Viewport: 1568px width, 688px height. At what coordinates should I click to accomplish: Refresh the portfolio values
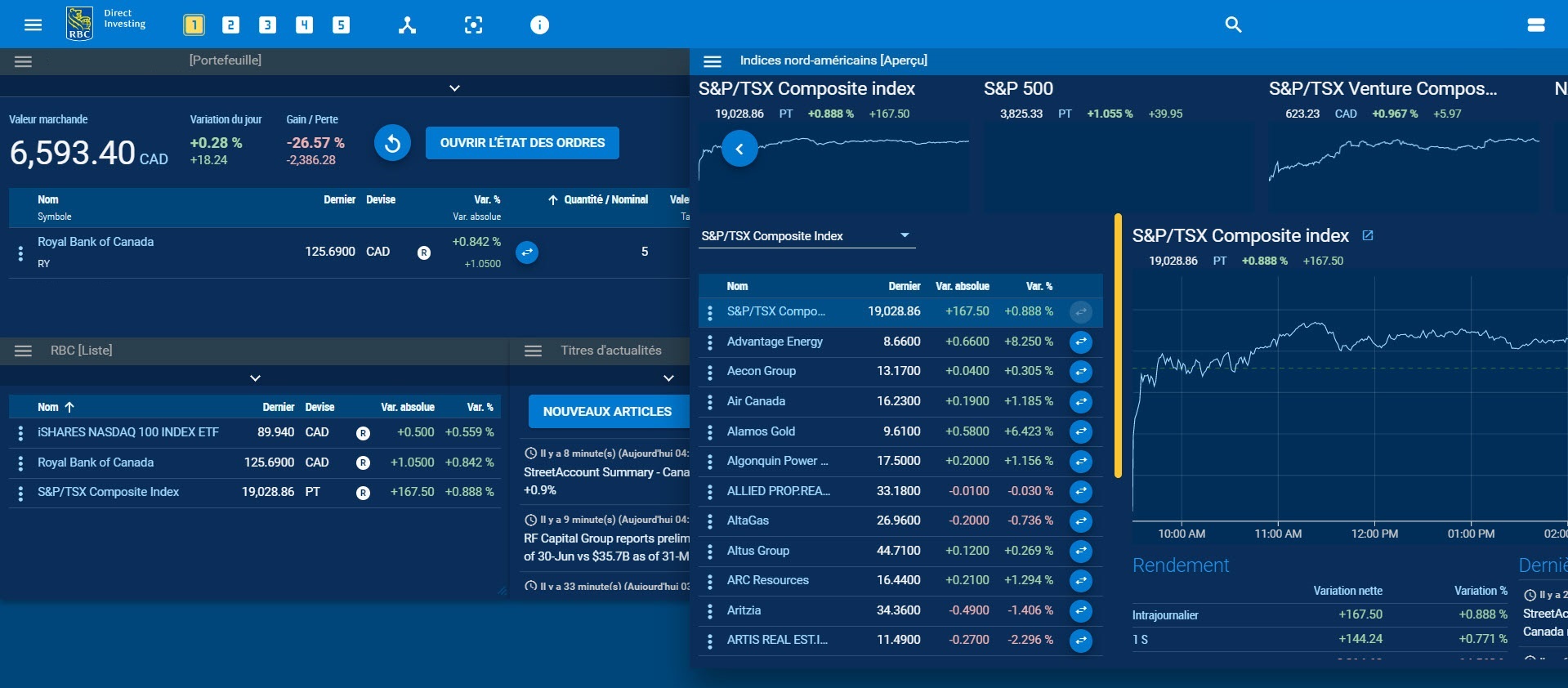click(x=392, y=143)
